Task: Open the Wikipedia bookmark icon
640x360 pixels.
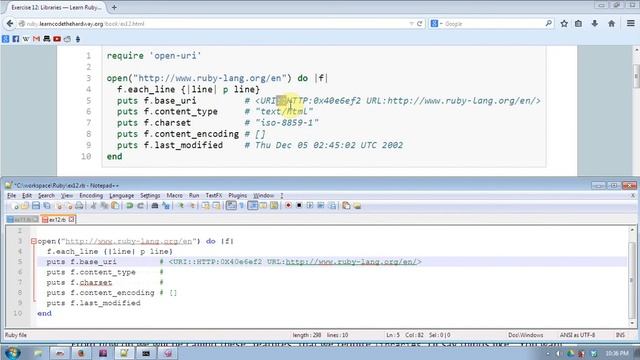Action: click(26, 39)
